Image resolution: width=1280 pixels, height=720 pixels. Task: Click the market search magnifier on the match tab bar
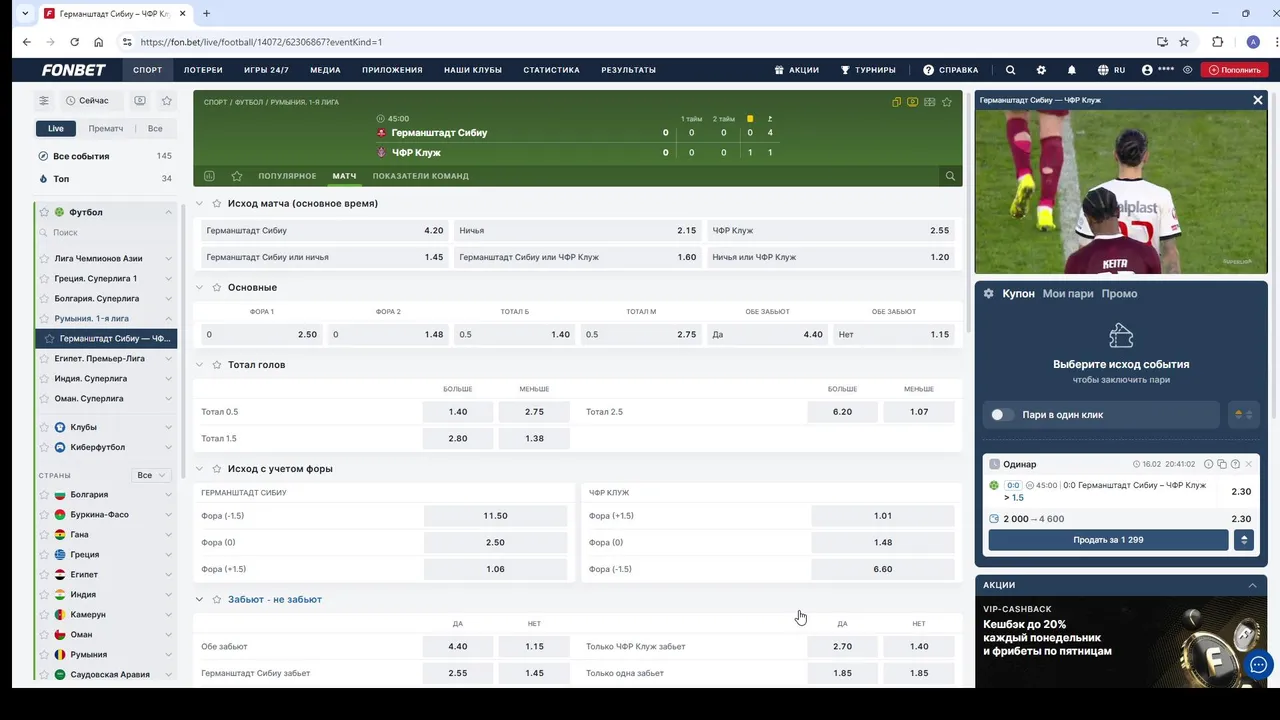(x=950, y=176)
